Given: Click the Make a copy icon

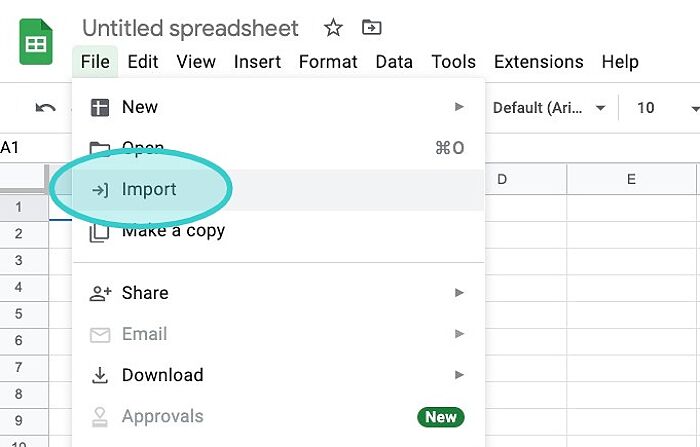Looking at the screenshot, I should coord(99,233).
